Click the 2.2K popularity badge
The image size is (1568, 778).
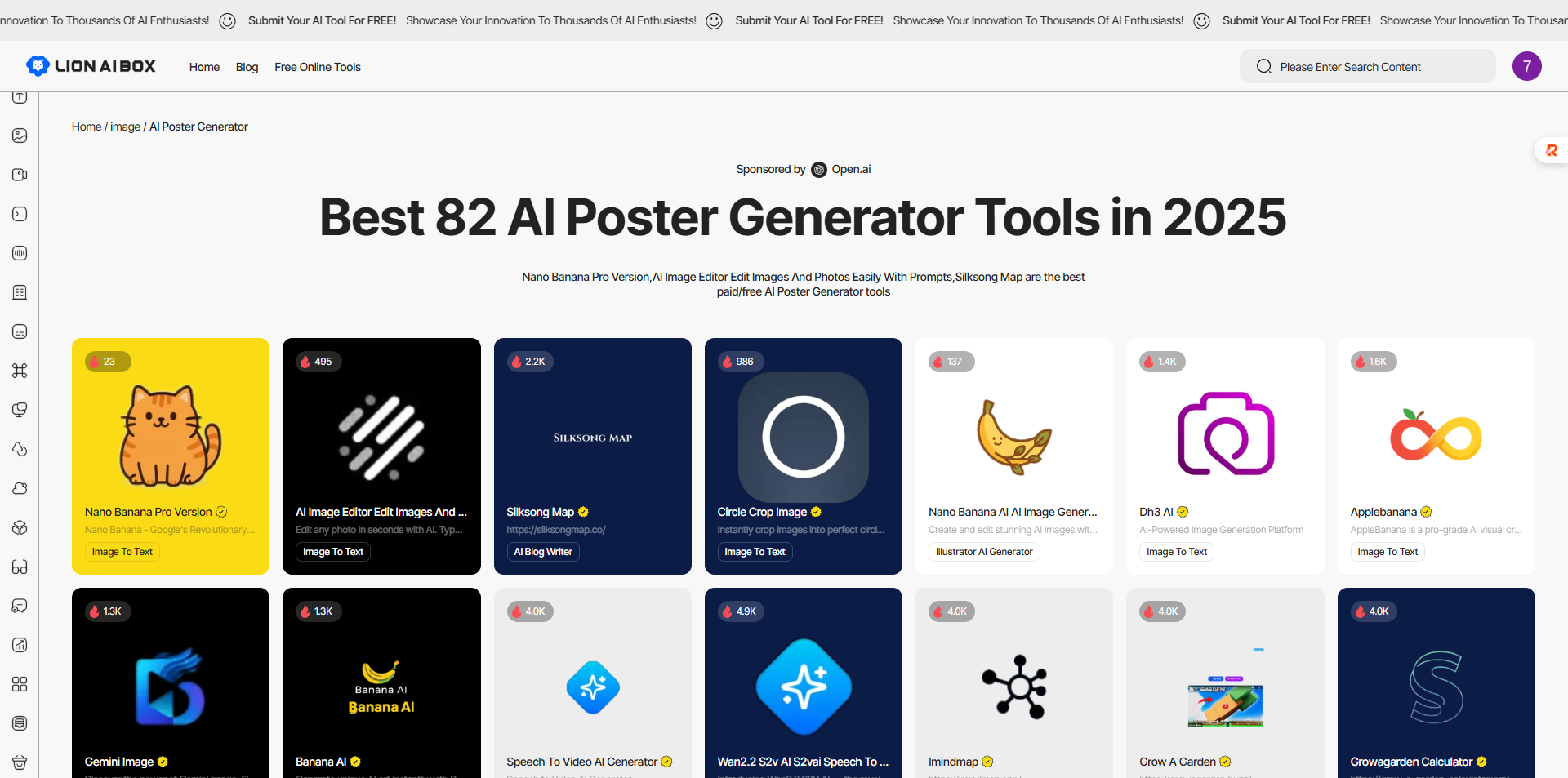click(530, 362)
